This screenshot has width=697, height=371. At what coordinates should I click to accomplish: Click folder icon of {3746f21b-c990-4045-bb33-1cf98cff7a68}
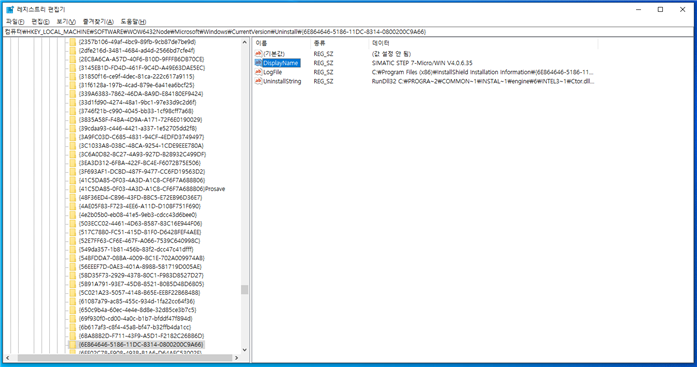72,111
